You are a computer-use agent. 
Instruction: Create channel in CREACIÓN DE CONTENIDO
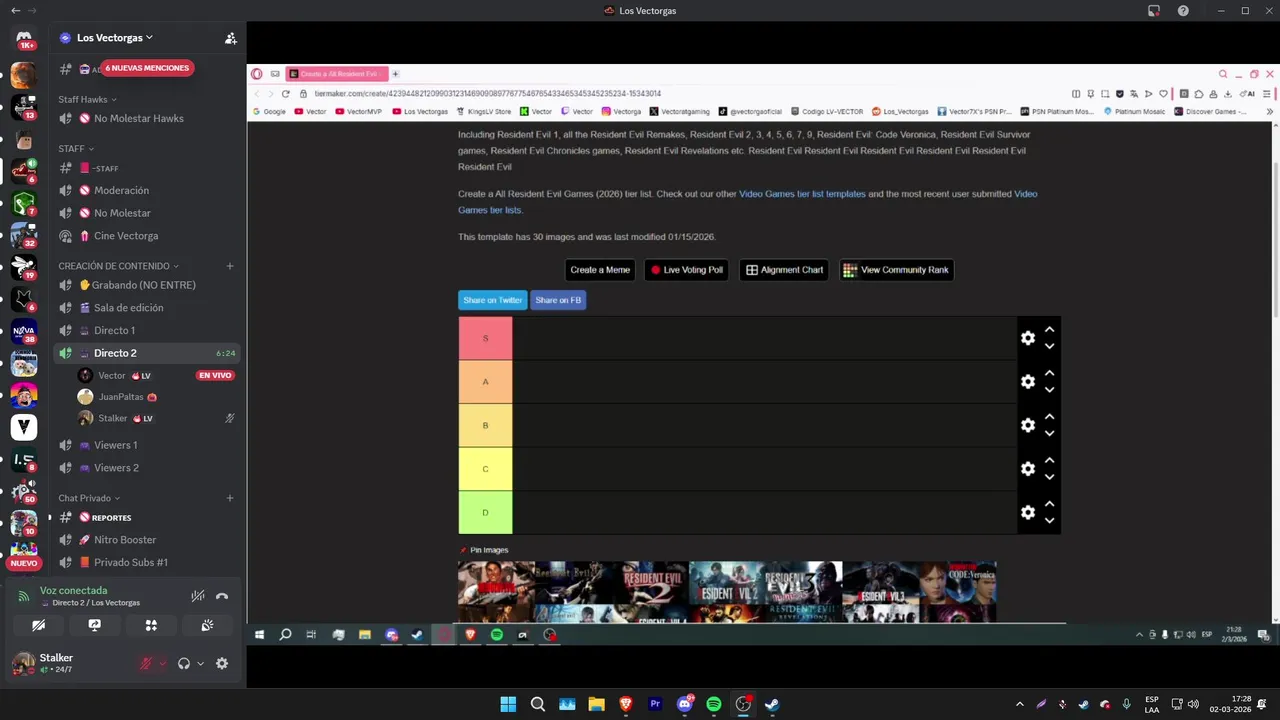(230, 266)
